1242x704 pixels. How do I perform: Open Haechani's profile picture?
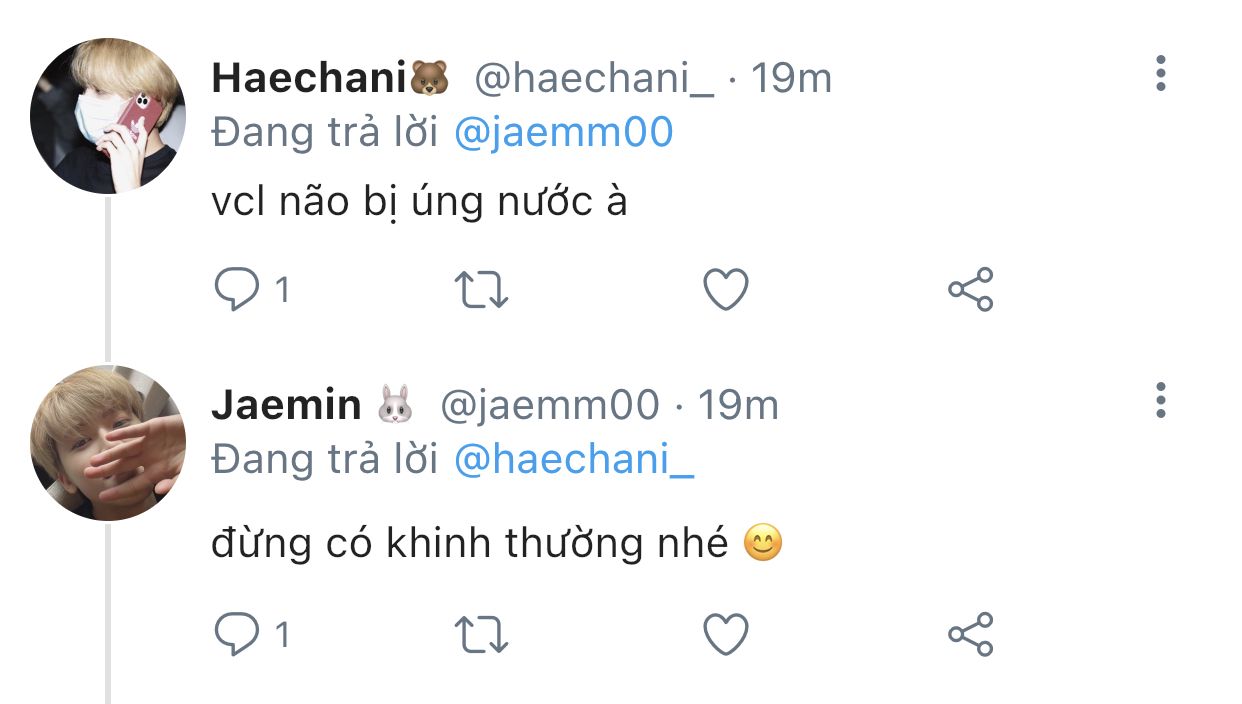(108, 116)
